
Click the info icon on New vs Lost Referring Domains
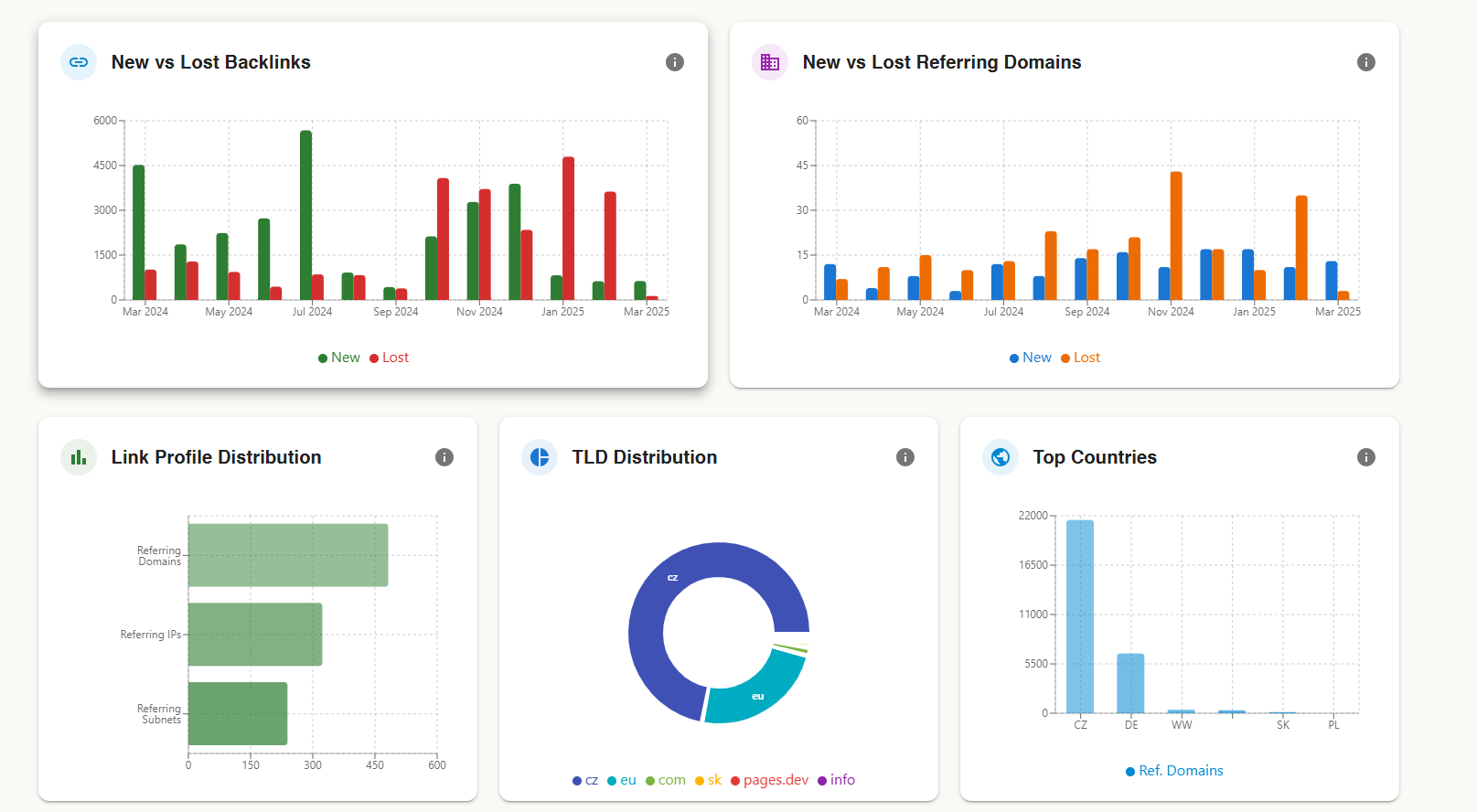(x=1366, y=62)
